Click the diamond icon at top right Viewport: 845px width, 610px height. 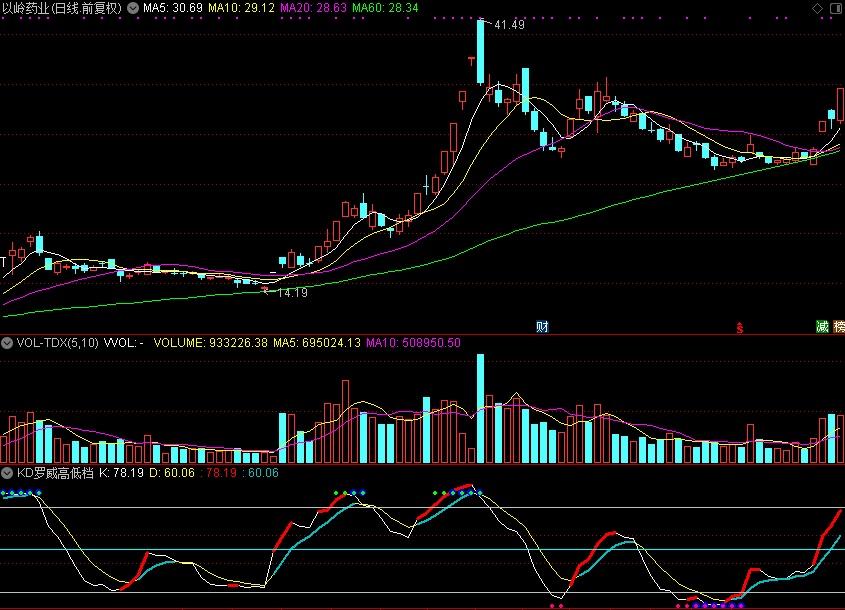coord(818,8)
